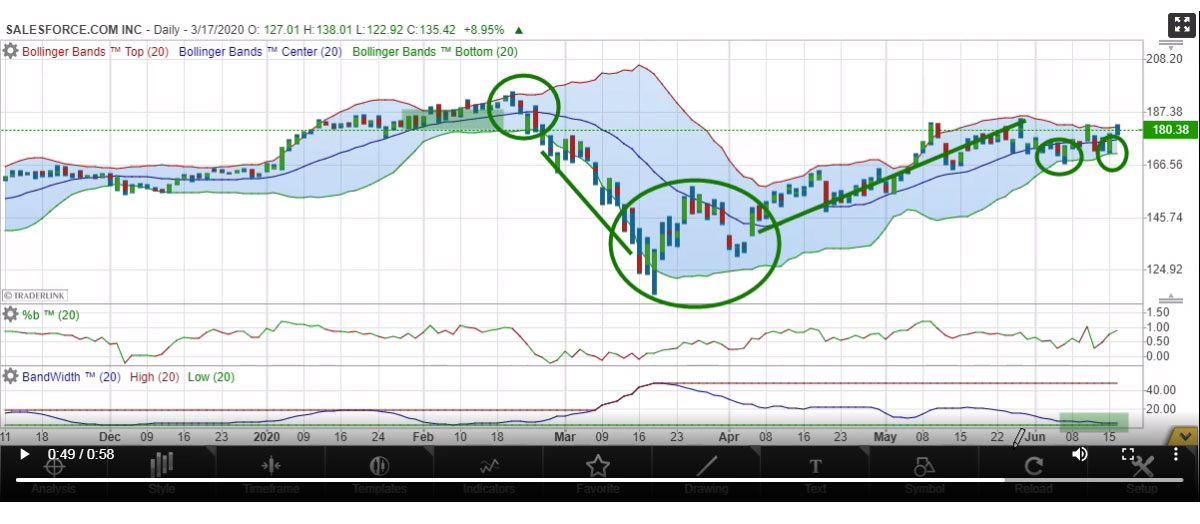The width and height of the screenshot is (1200, 524).
Task: Mark chart as Favorite with star icon
Action: tap(598, 473)
